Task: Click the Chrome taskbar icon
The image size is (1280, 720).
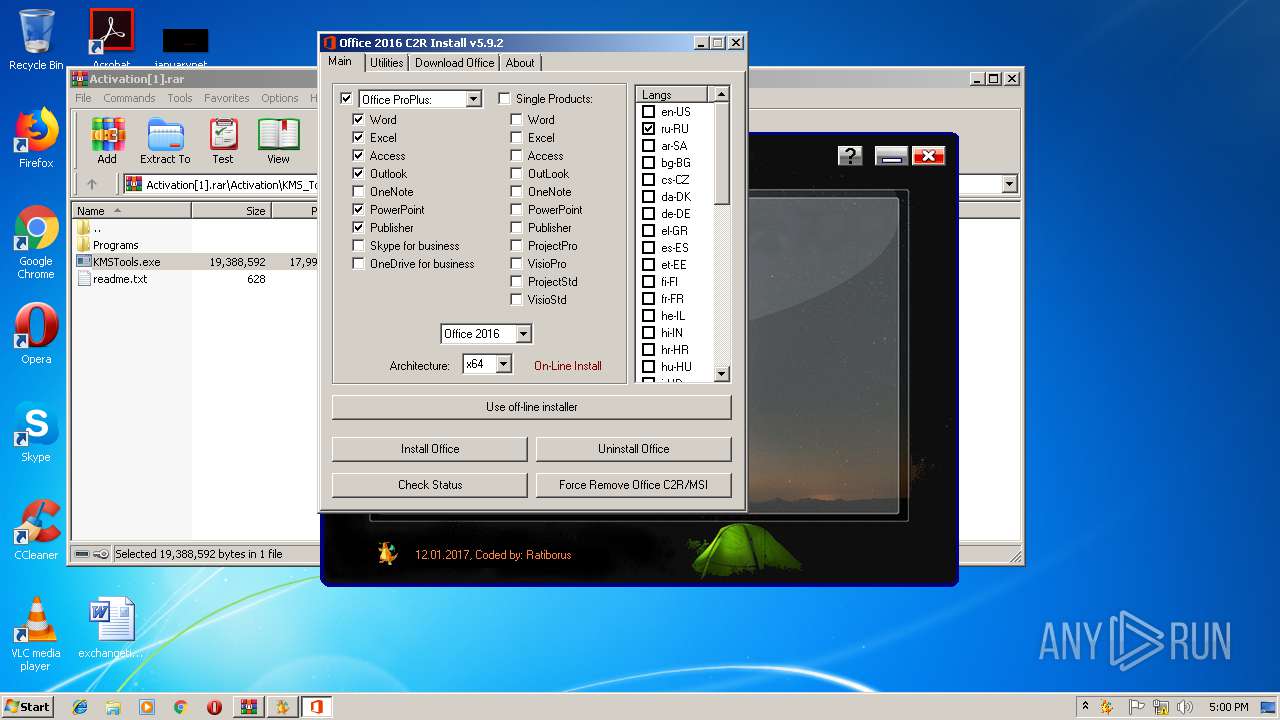Action: tap(181, 707)
